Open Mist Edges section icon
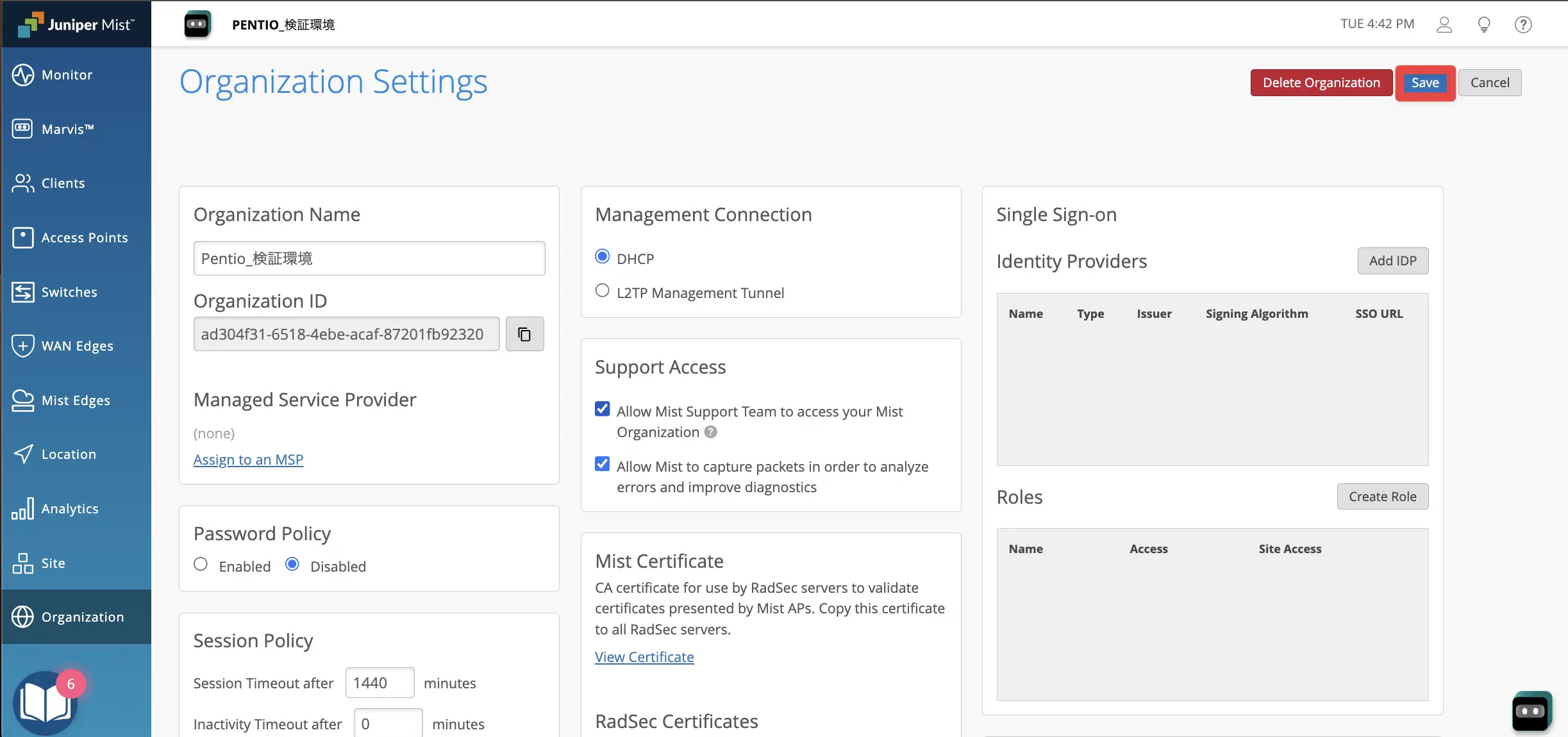The height and width of the screenshot is (737, 1568). pos(23,401)
